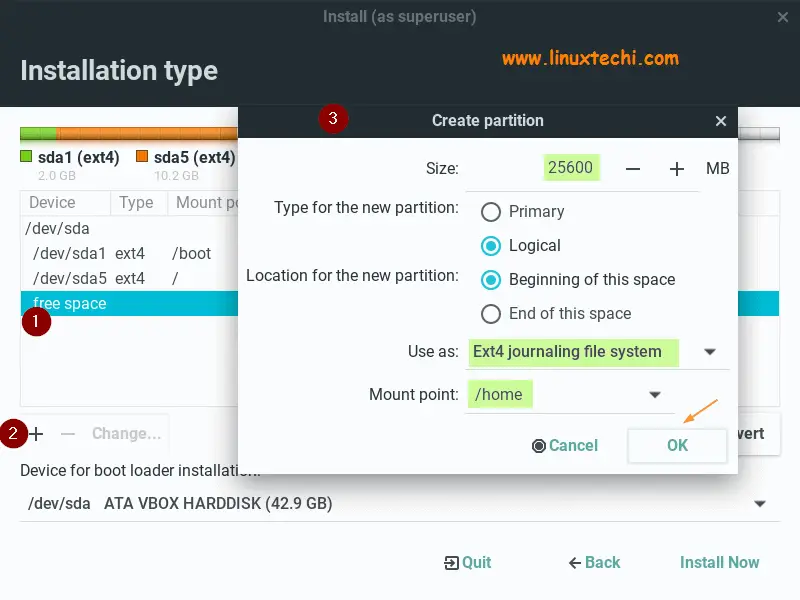This screenshot has height=600, width=800.
Task: Go Back to previous installer step
Action: point(594,562)
